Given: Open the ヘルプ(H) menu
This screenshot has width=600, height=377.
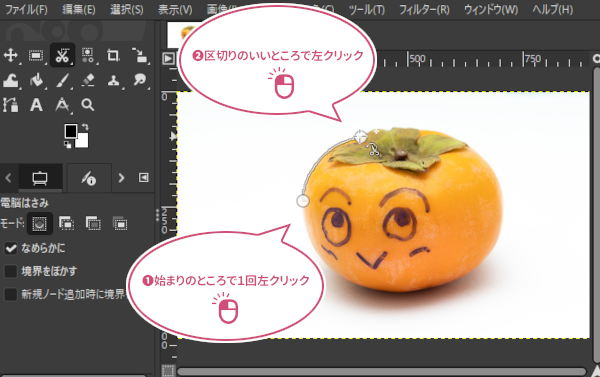Looking at the screenshot, I should [x=553, y=9].
